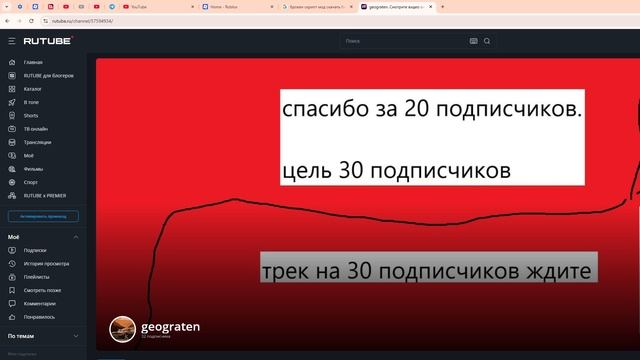Click the rocket icon beside В топе
This screenshot has height=360, width=640.
point(12,102)
